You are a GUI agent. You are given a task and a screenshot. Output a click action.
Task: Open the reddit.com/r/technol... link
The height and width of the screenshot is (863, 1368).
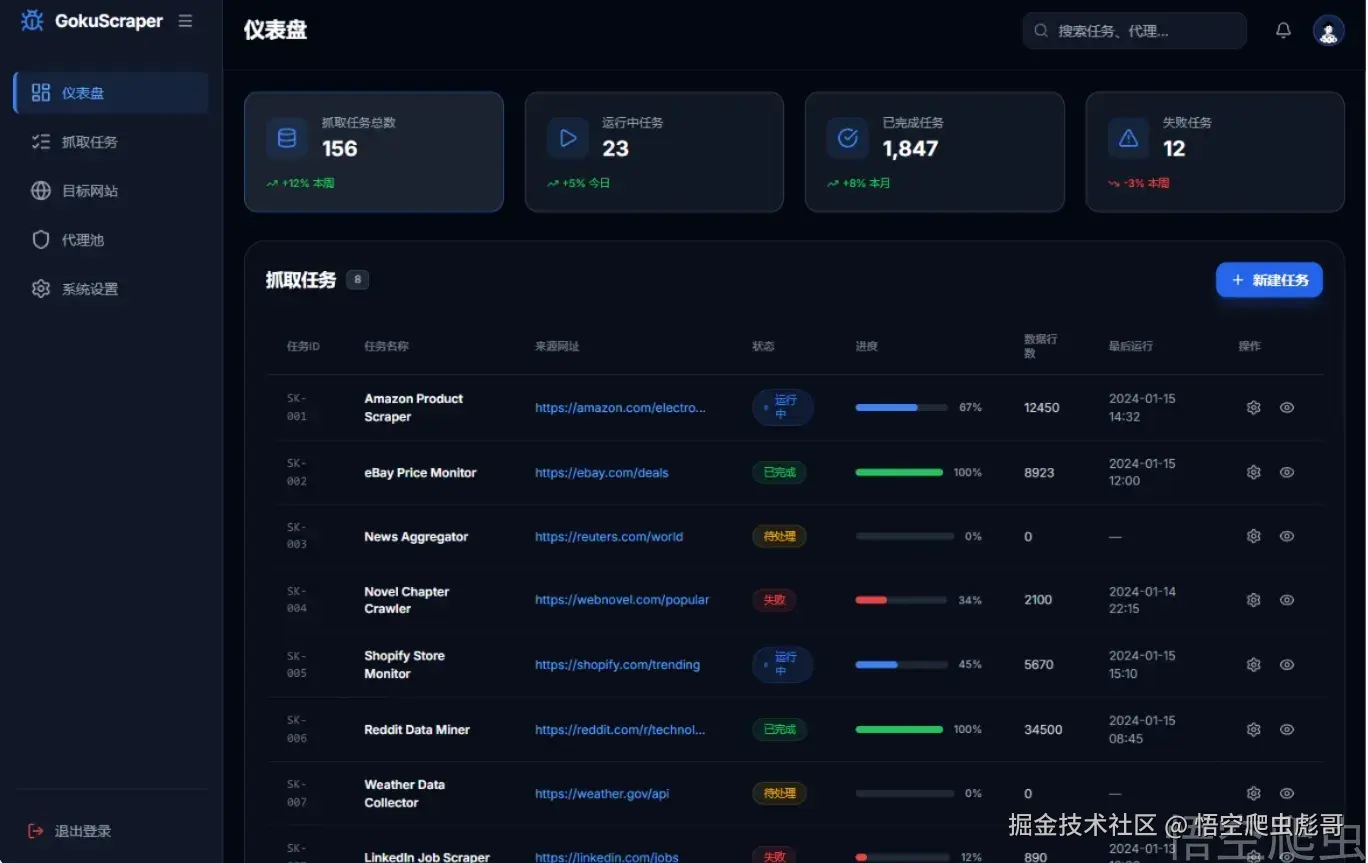(x=620, y=730)
